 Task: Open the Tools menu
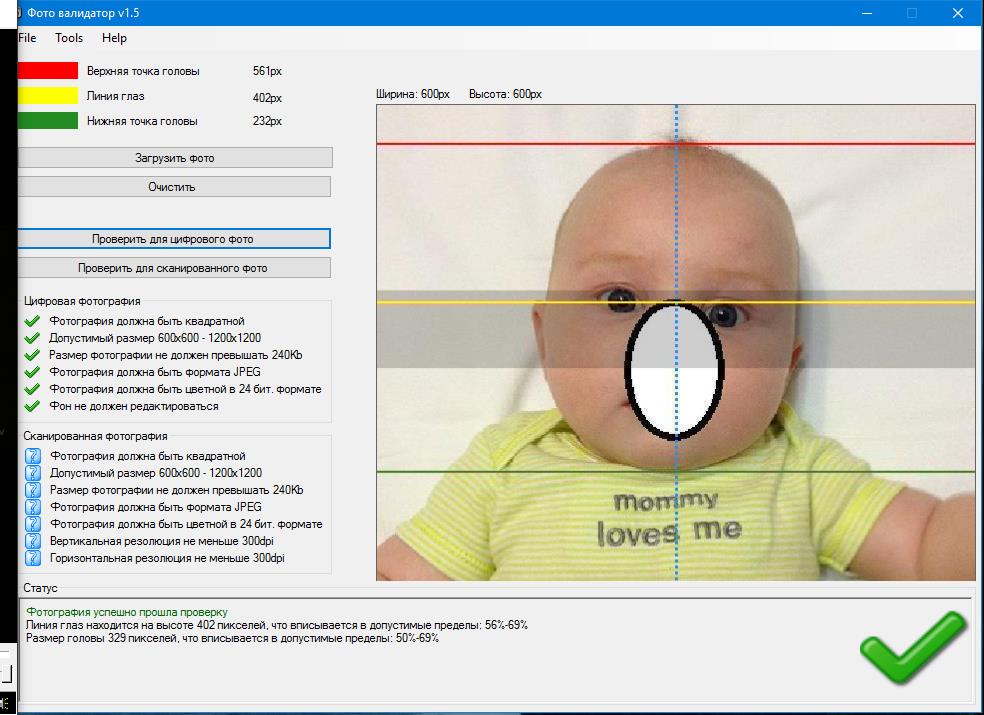coord(69,38)
